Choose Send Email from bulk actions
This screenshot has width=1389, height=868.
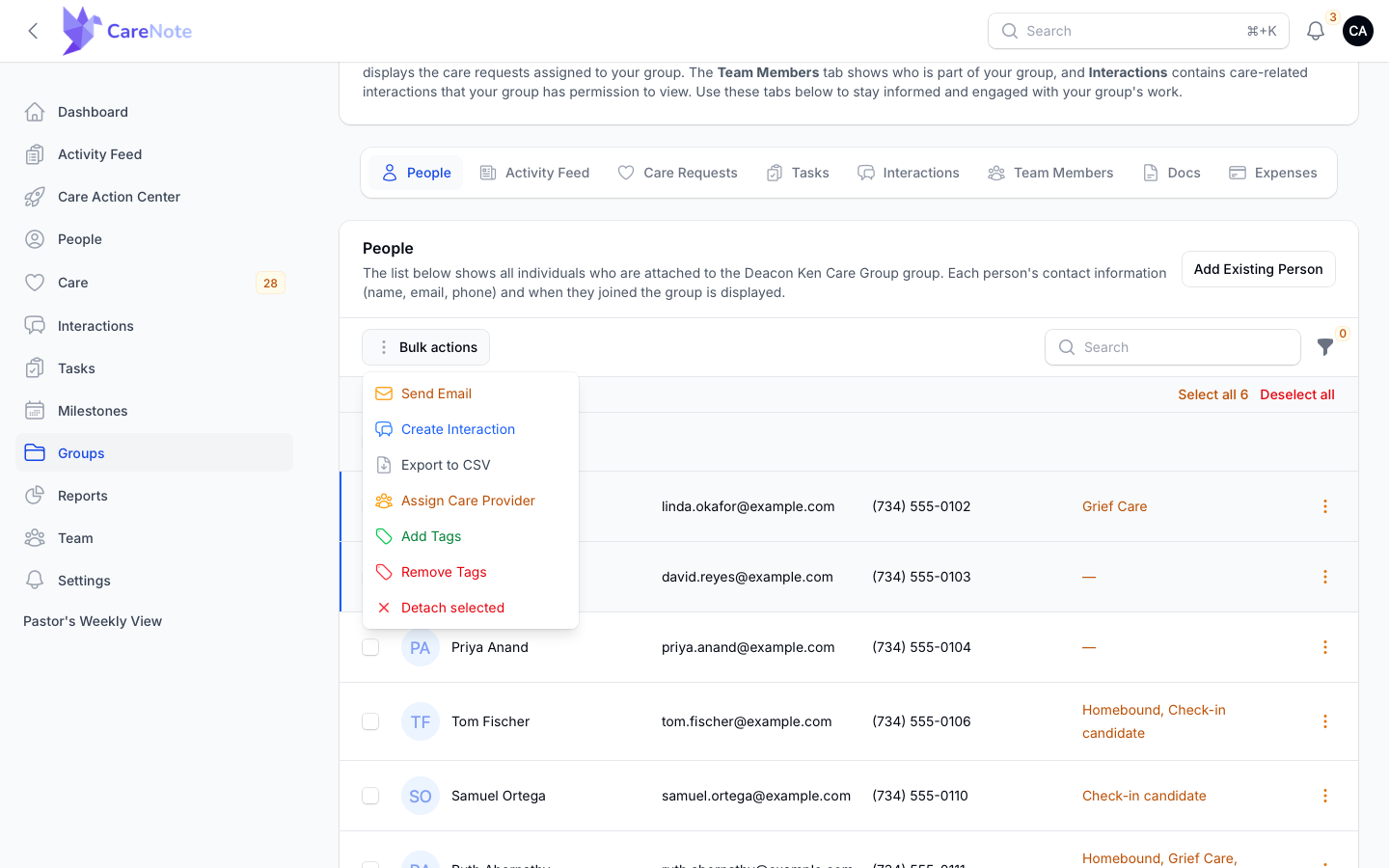pyautogui.click(x=471, y=393)
